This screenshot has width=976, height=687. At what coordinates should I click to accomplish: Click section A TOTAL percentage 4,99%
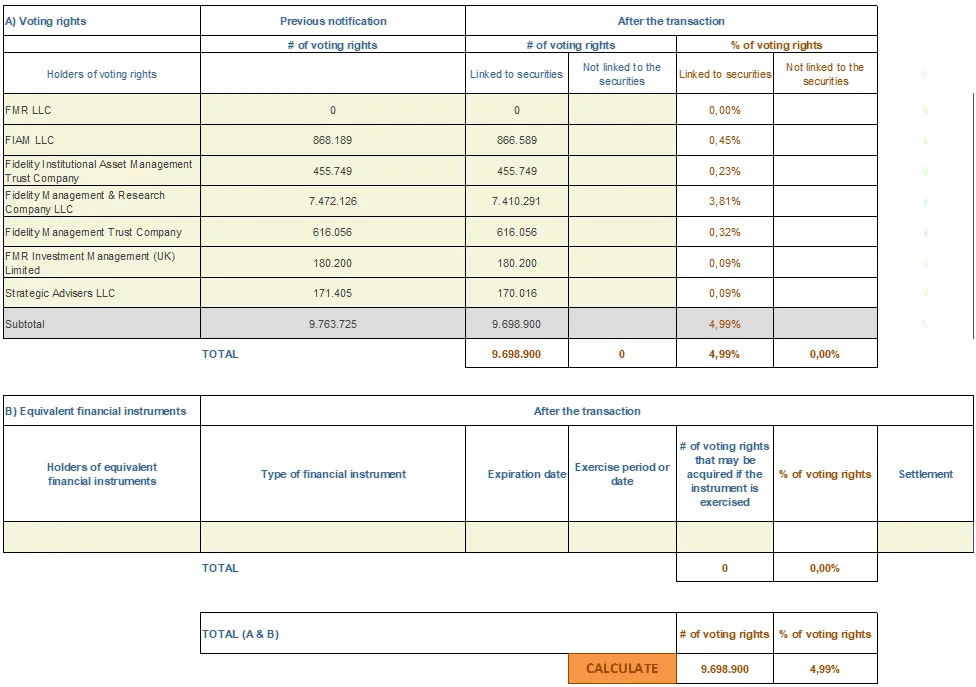tap(725, 353)
